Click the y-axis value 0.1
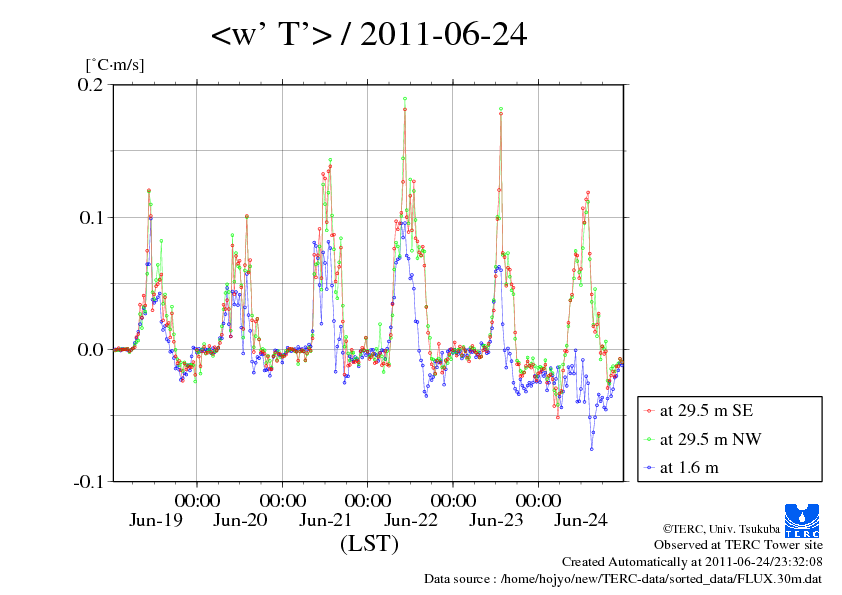The image size is (842, 595). [90, 217]
